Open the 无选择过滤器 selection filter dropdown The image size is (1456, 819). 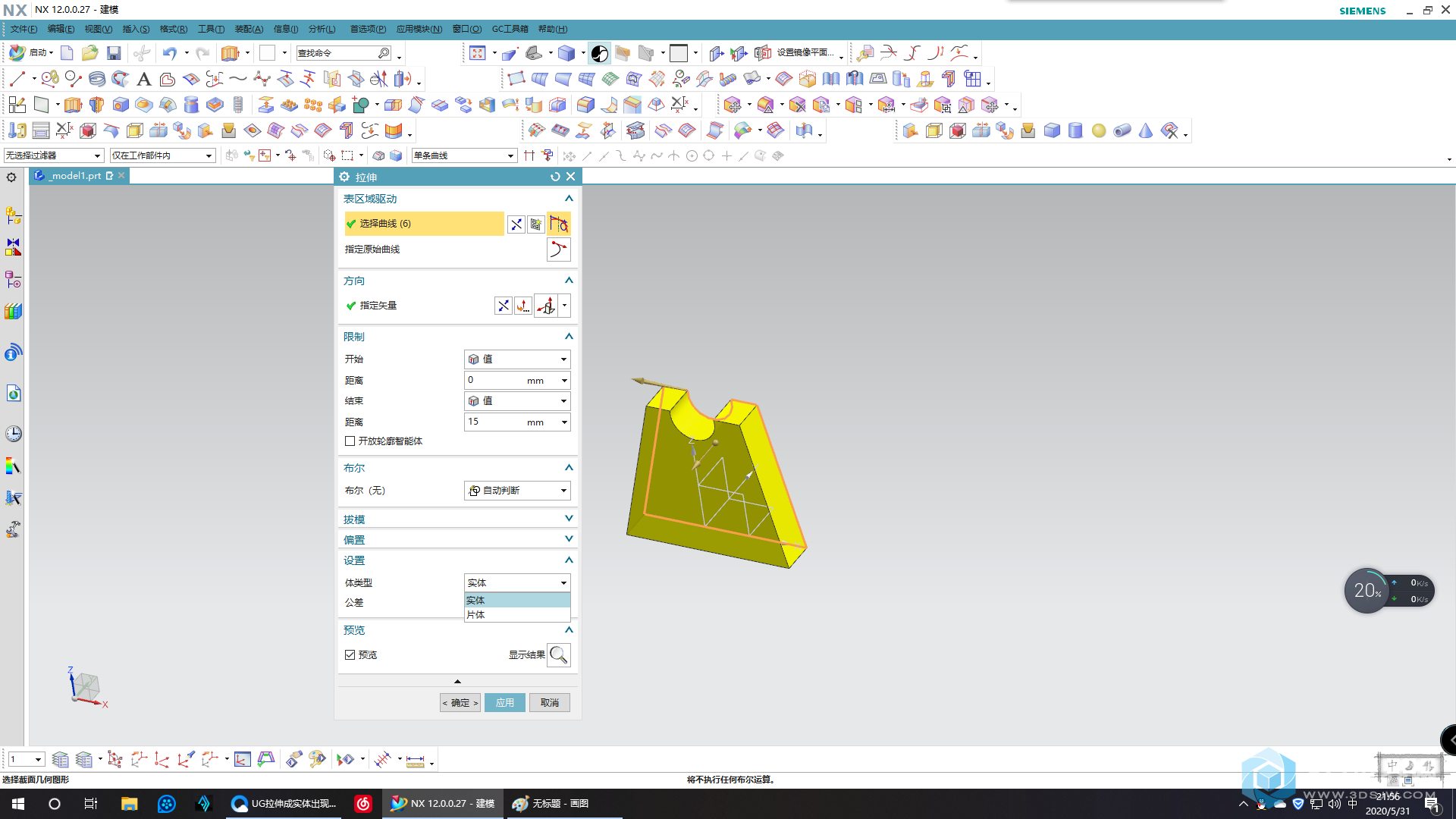(x=53, y=155)
